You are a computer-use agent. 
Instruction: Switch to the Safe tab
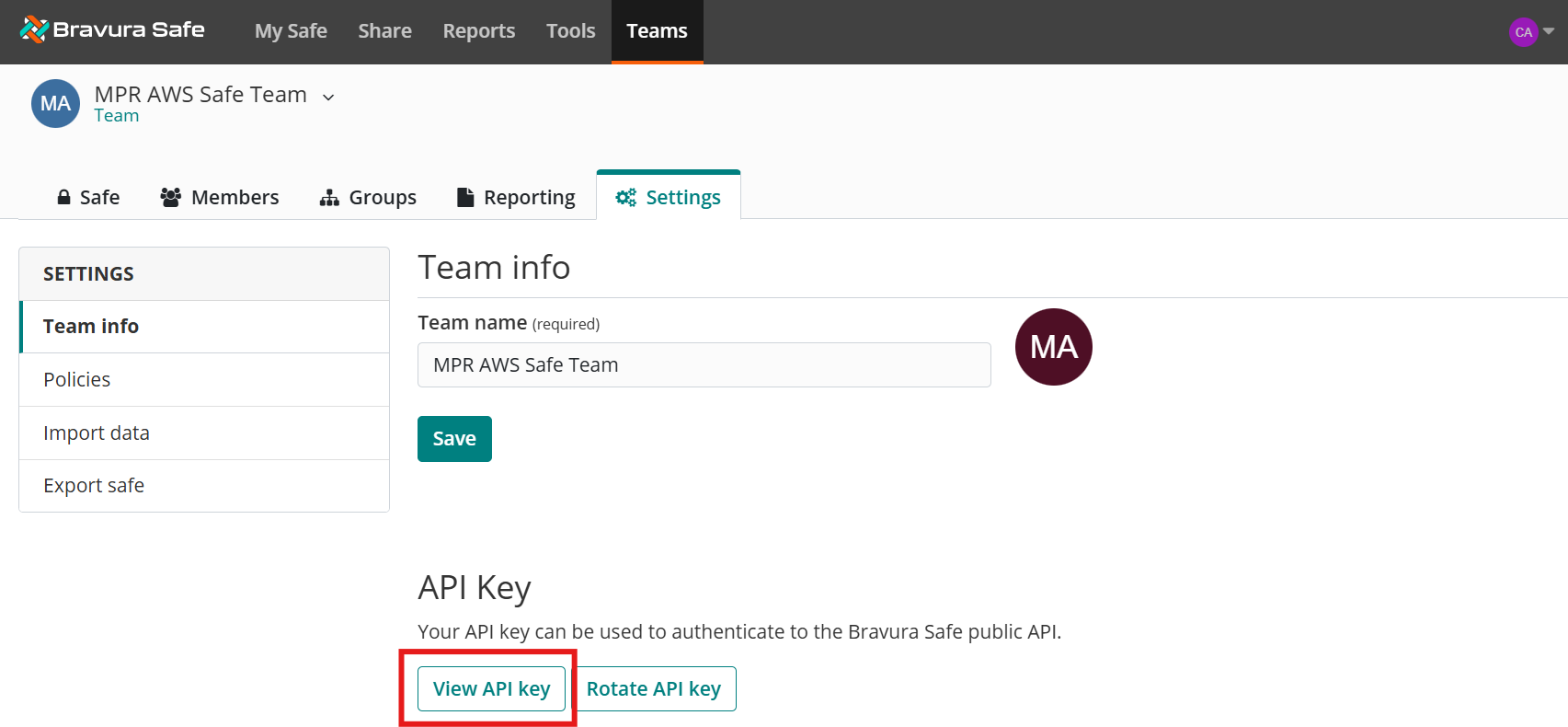tap(88, 197)
